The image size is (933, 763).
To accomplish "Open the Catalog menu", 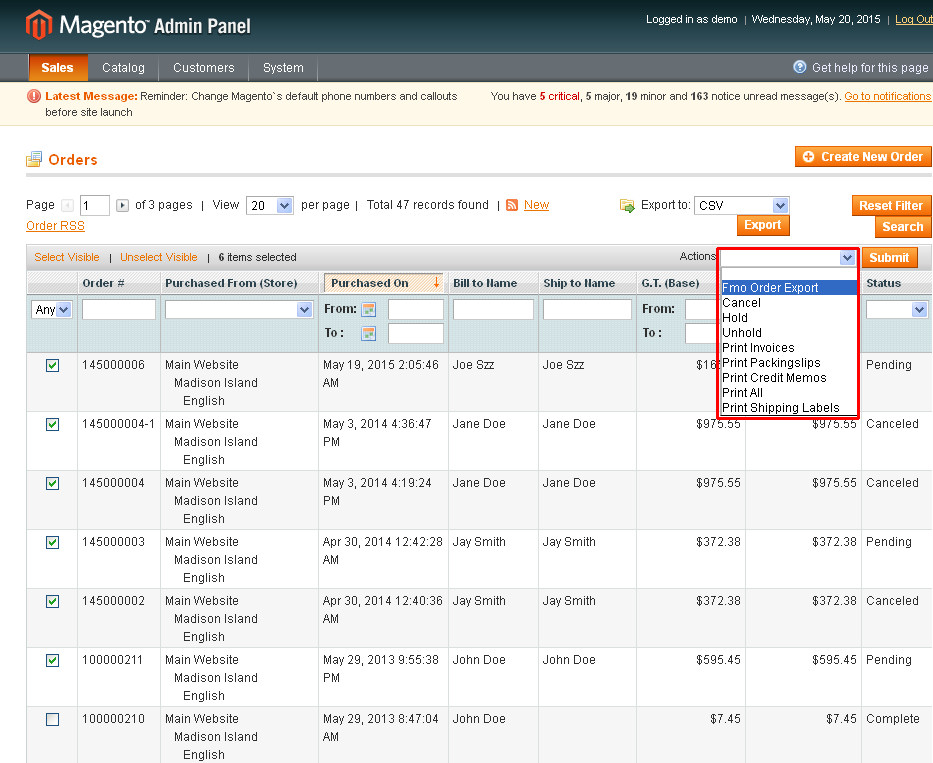I will point(123,68).
